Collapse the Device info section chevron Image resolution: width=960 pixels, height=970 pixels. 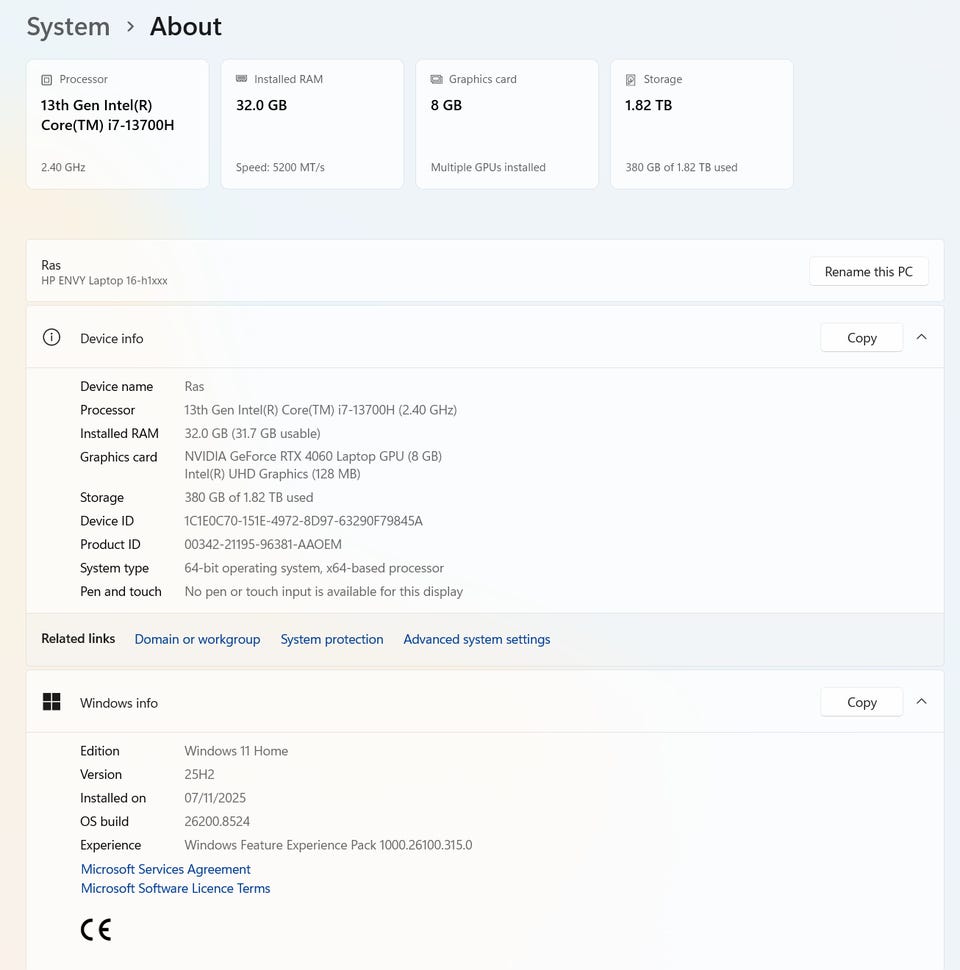point(921,337)
